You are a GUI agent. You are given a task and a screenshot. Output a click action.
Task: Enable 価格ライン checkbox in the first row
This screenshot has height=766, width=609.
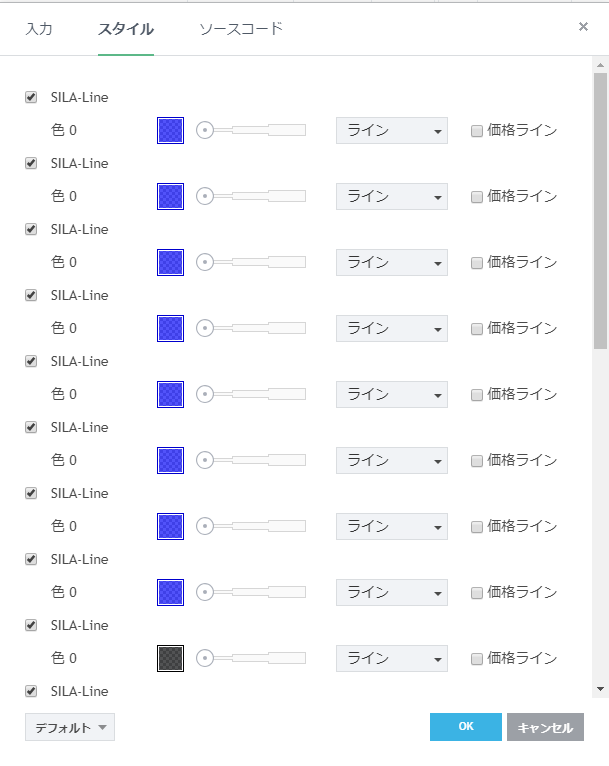(477, 130)
